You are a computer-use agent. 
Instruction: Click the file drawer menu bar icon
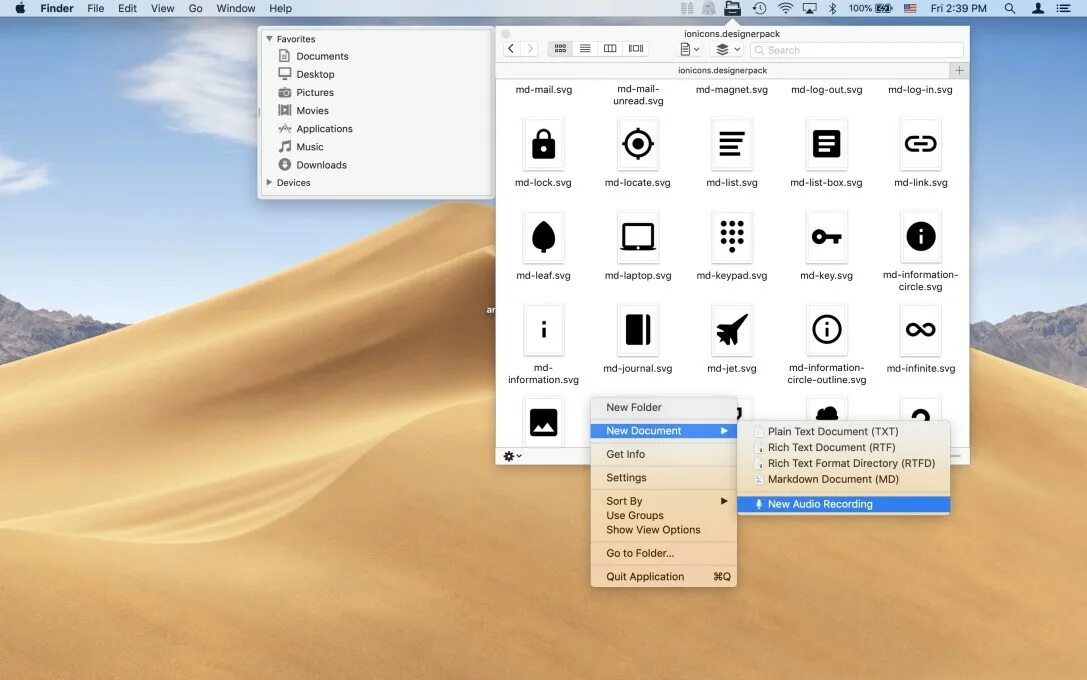pyautogui.click(x=732, y=8)
